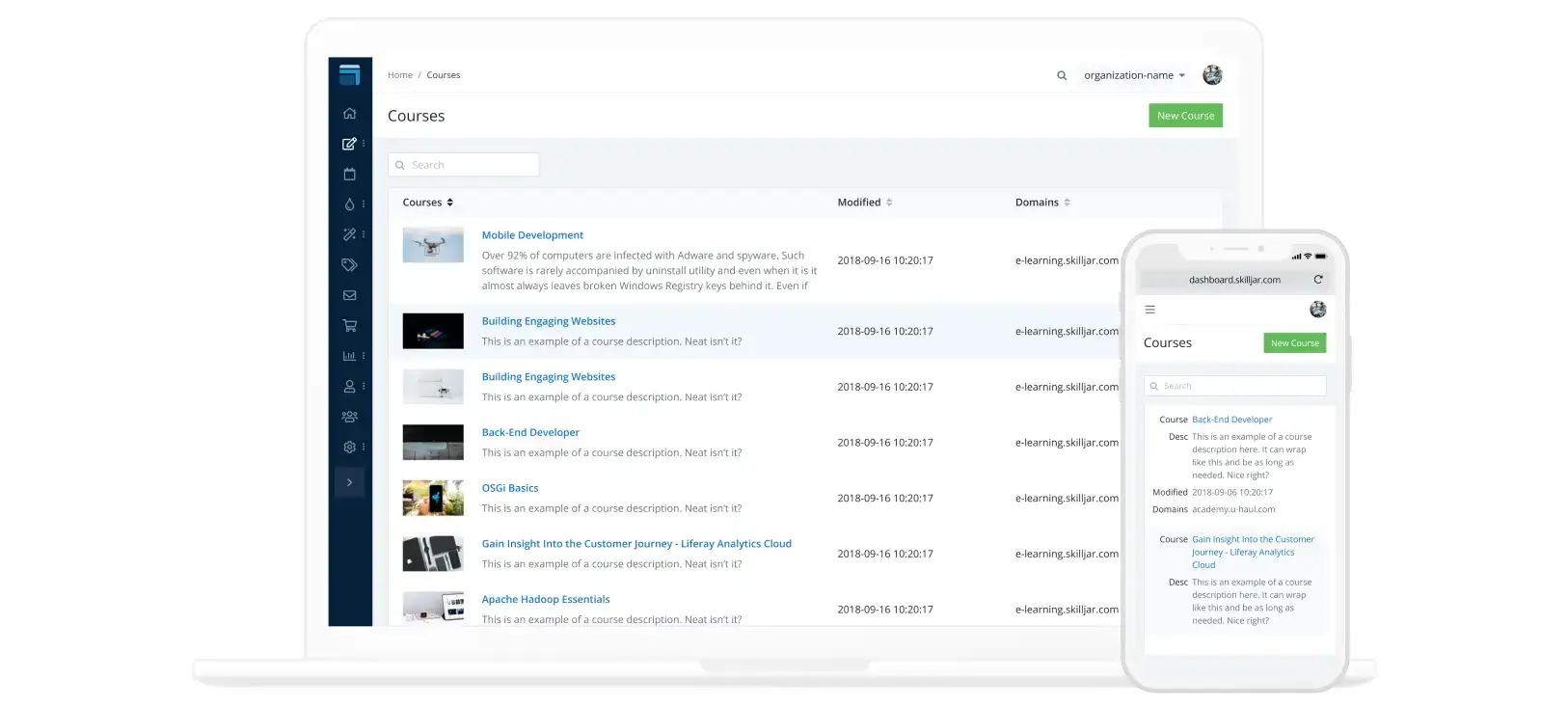
Task: Open the dots menu beside the edit sidebar icon
Action: pos(364,143)
